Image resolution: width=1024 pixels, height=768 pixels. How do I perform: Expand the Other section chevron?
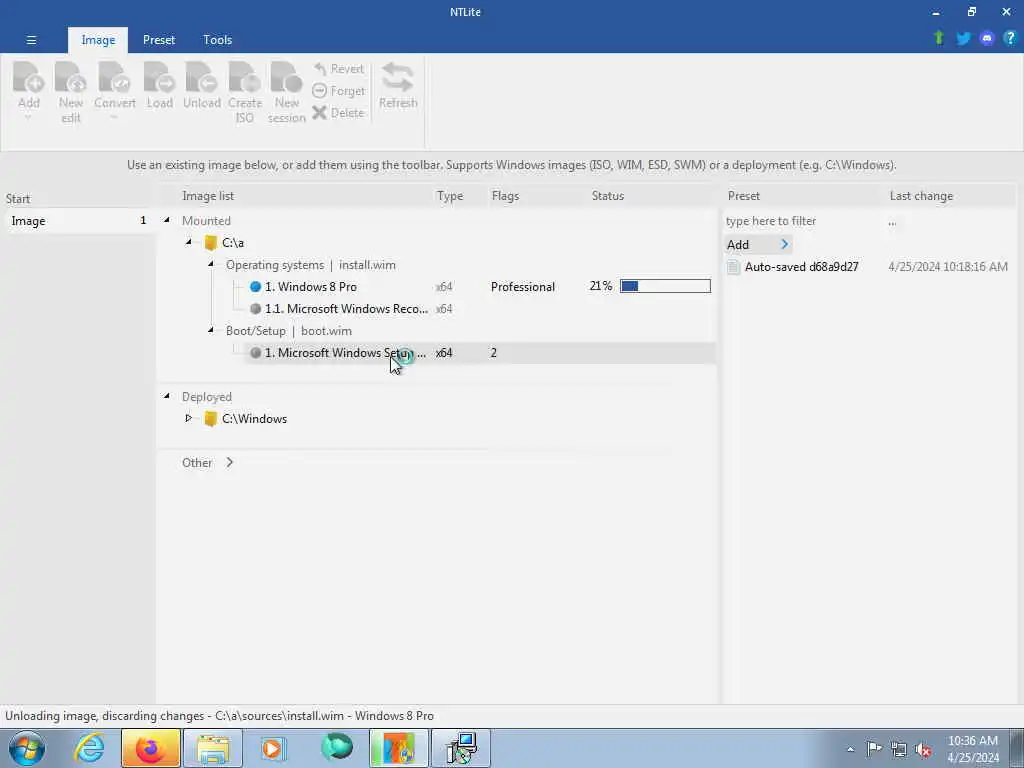[229, 462]
